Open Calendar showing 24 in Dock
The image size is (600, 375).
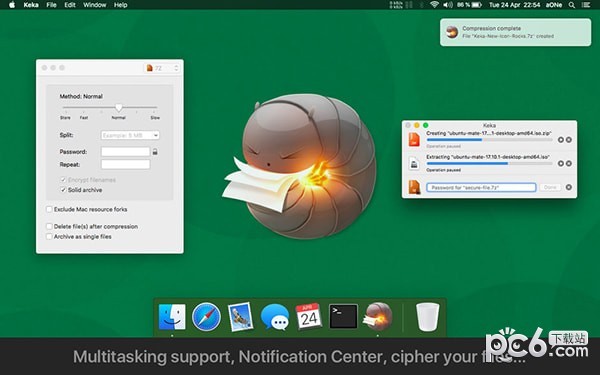308,316
